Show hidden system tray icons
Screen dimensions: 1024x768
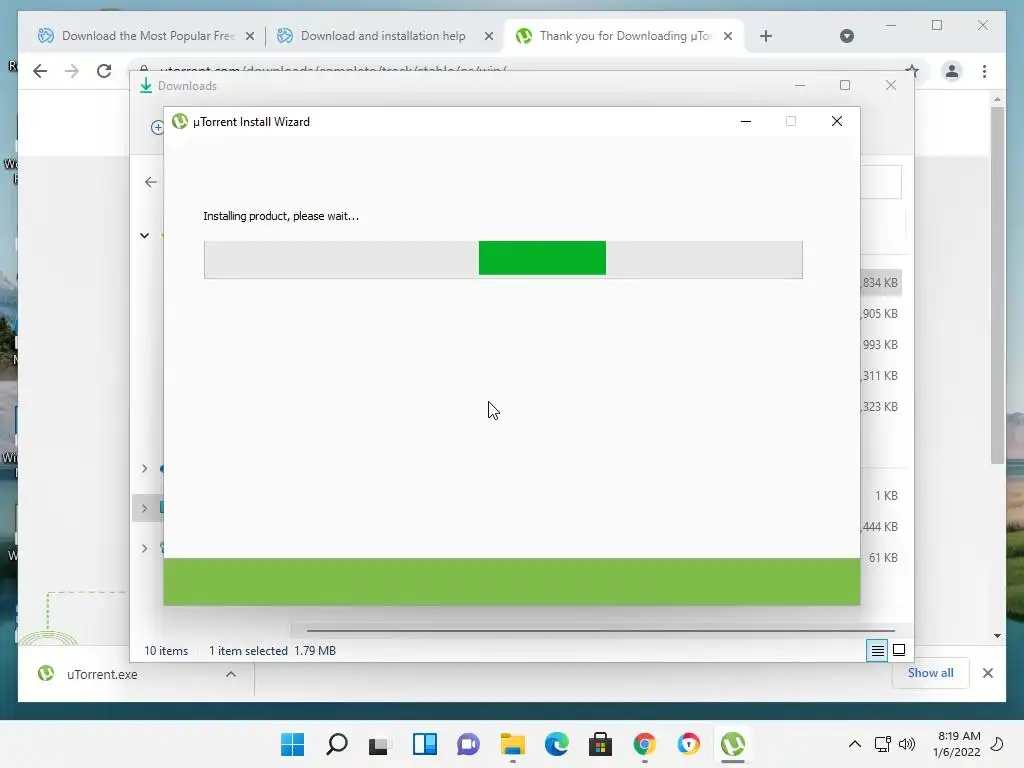pos(854,744)
